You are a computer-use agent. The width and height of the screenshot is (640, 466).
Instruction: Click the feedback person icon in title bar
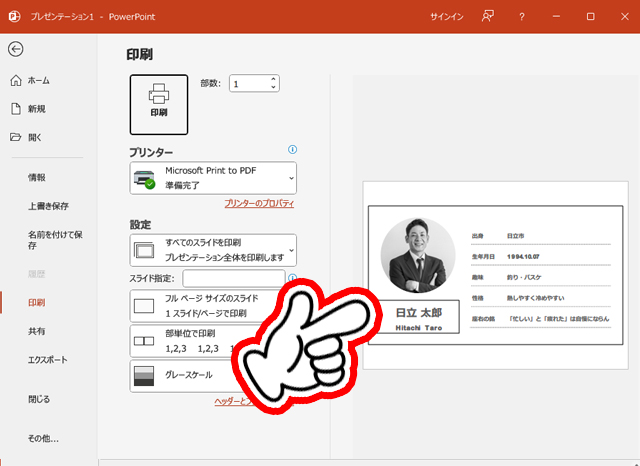point(487,17)
